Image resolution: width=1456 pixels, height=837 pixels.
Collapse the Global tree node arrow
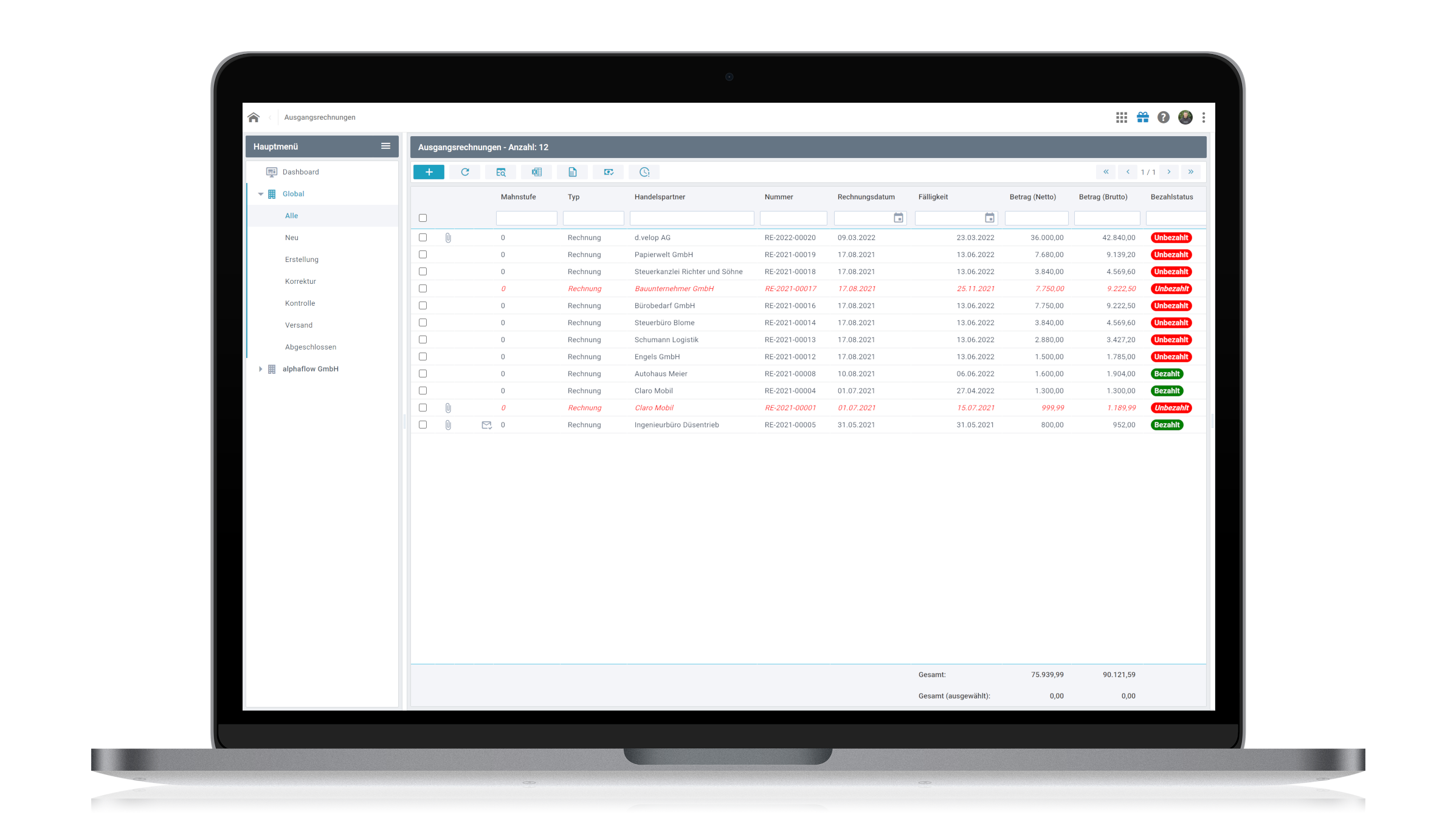point(261,194)
